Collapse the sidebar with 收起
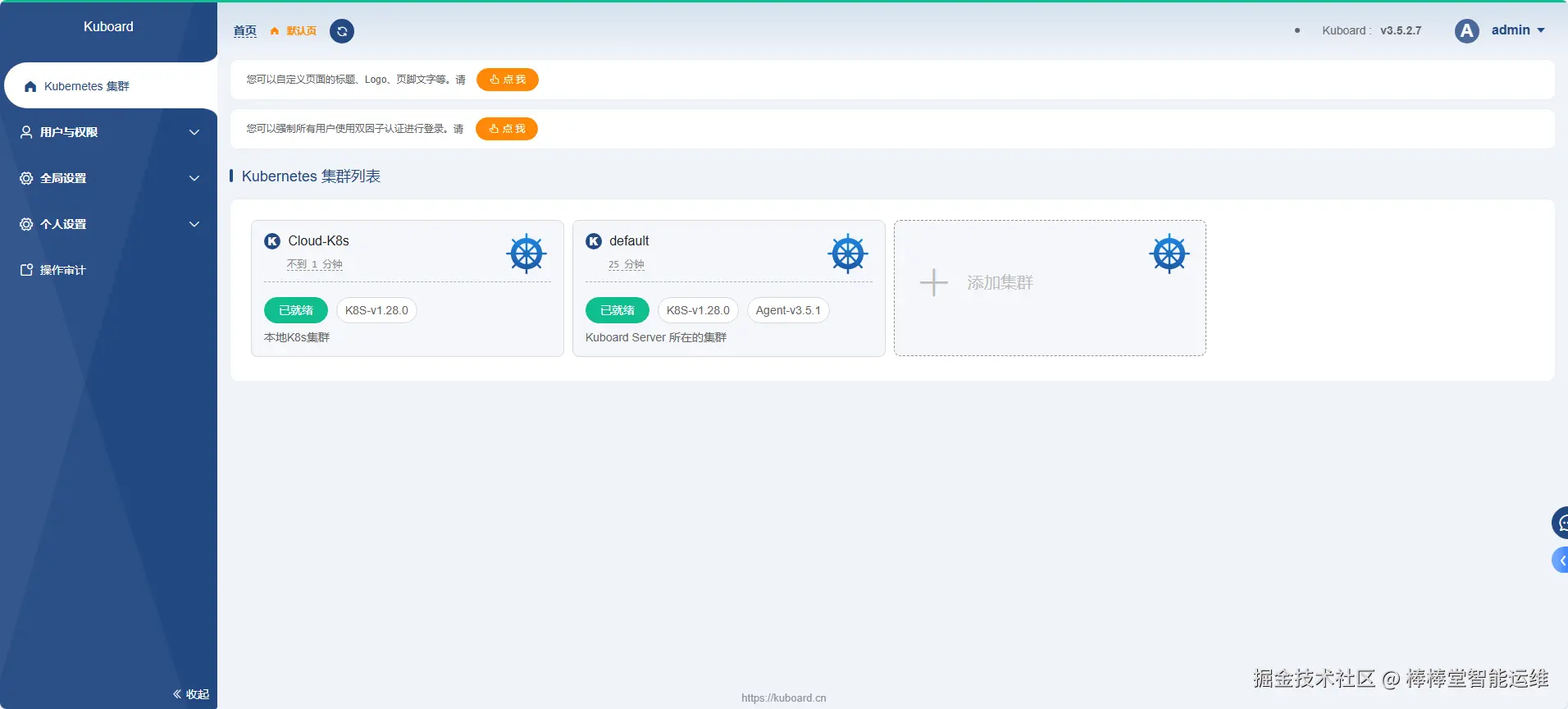This screenshot has width=1568, height=709. point(191,694)
